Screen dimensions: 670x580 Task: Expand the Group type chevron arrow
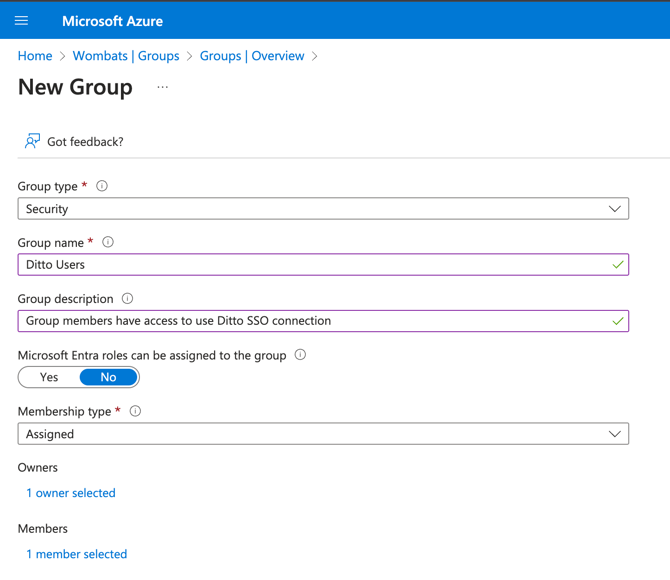point(614,209)
